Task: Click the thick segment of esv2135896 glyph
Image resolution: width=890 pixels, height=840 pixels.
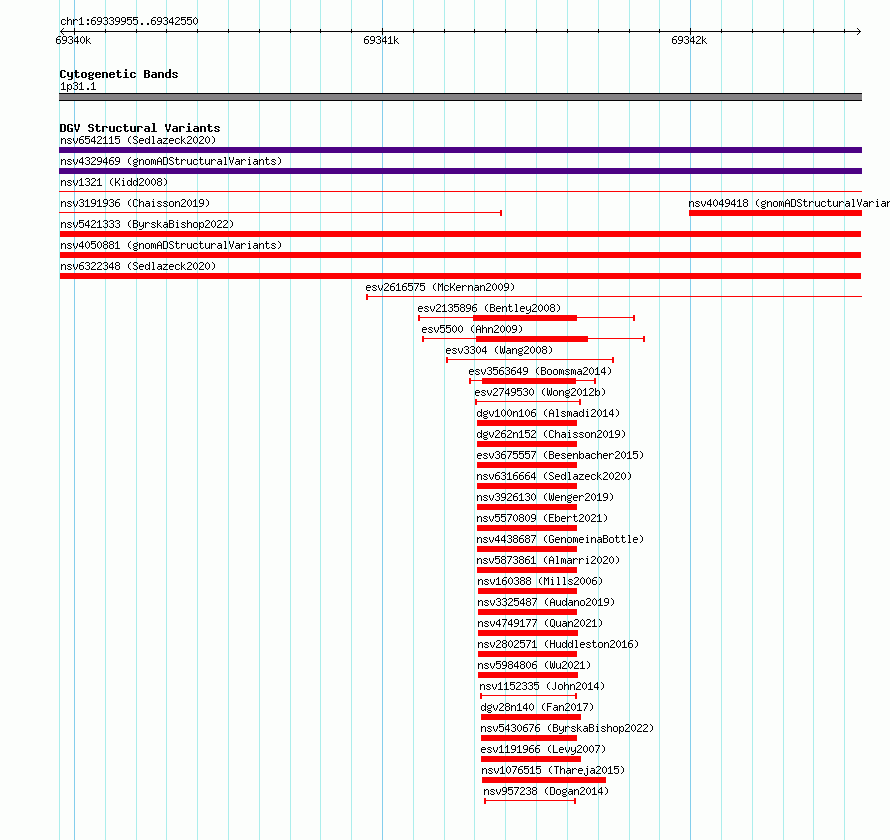Action: [525, 318]
